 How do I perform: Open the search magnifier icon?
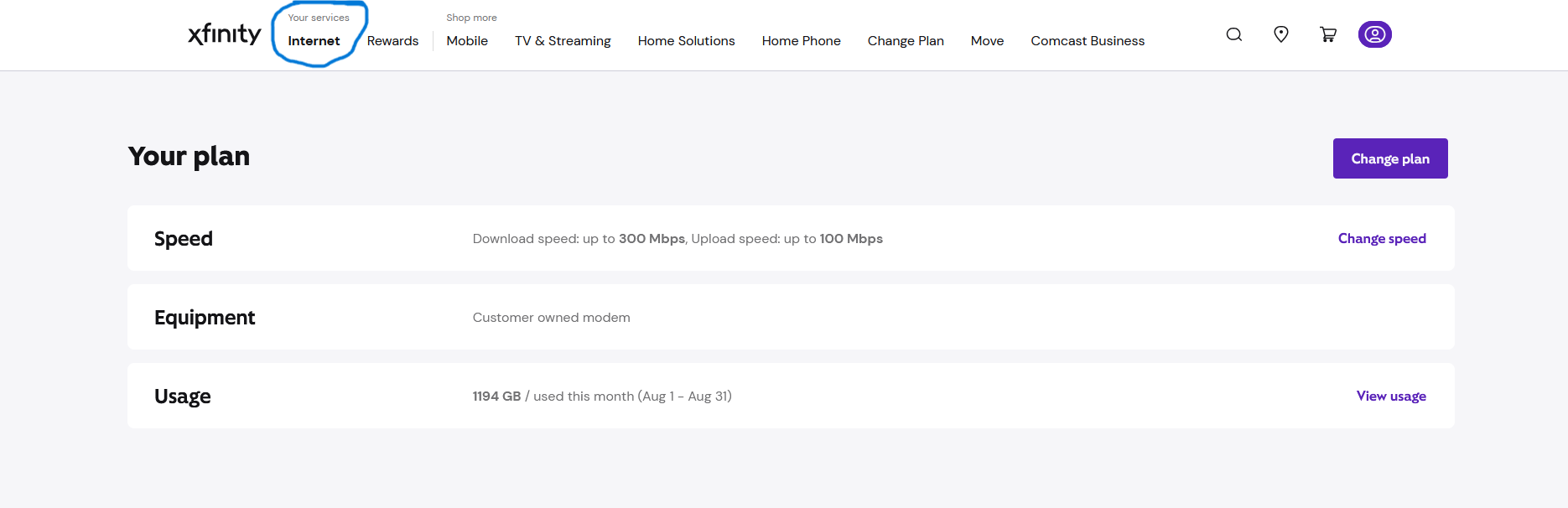1233,34
